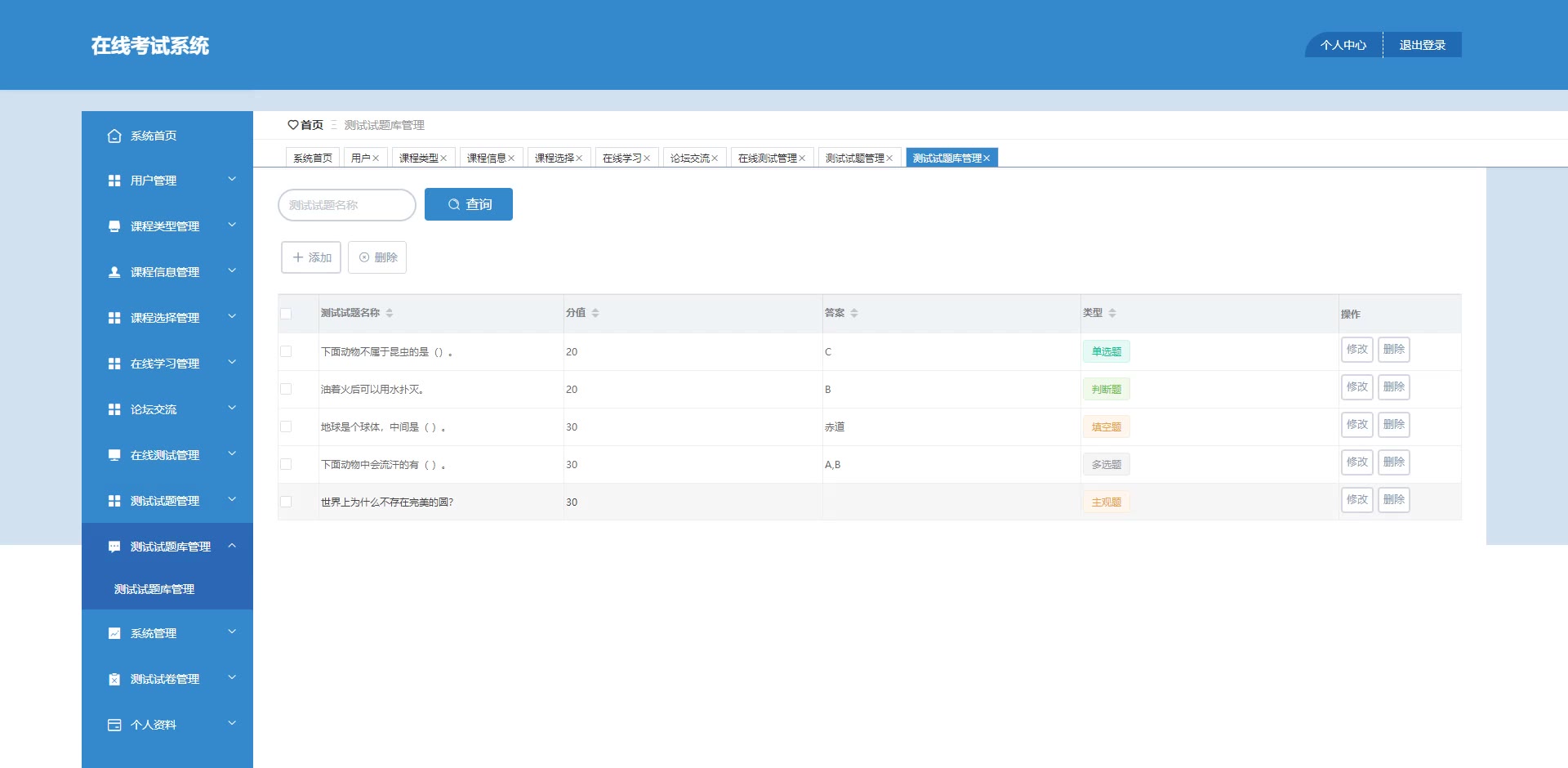Close the 在线学习 tab with its X
The width and height of the screenshot is (1568, 768).
tap(647, 159)
